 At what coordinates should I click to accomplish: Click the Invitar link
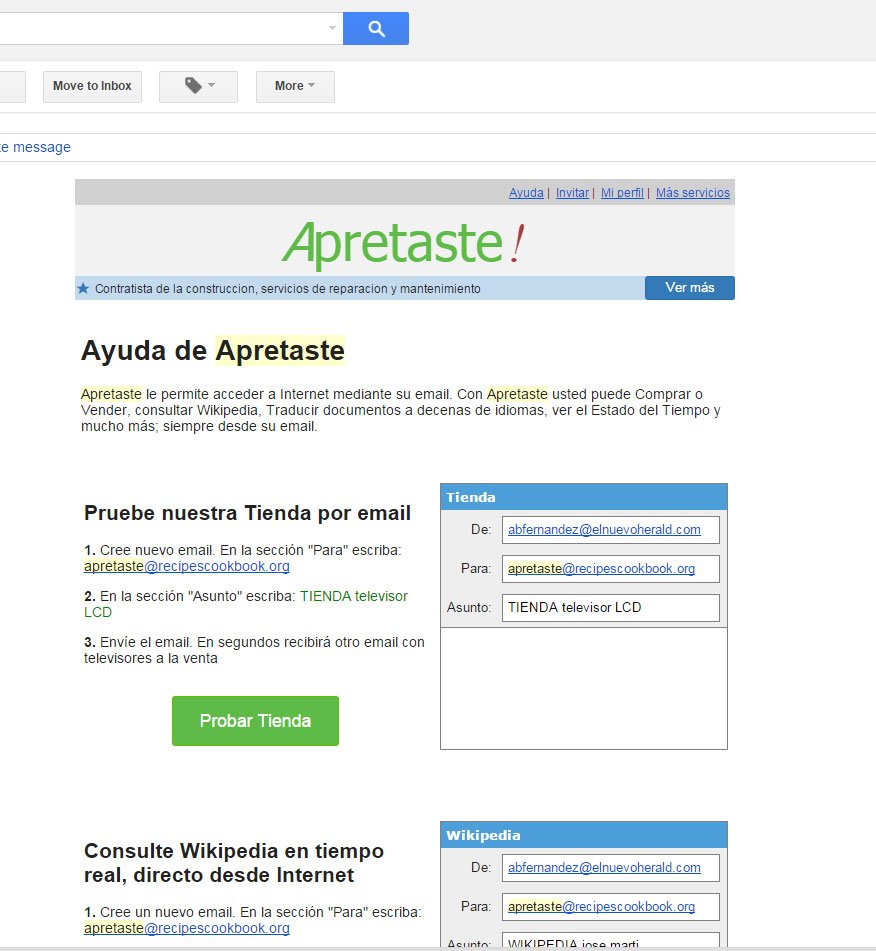tap(572, 192)
